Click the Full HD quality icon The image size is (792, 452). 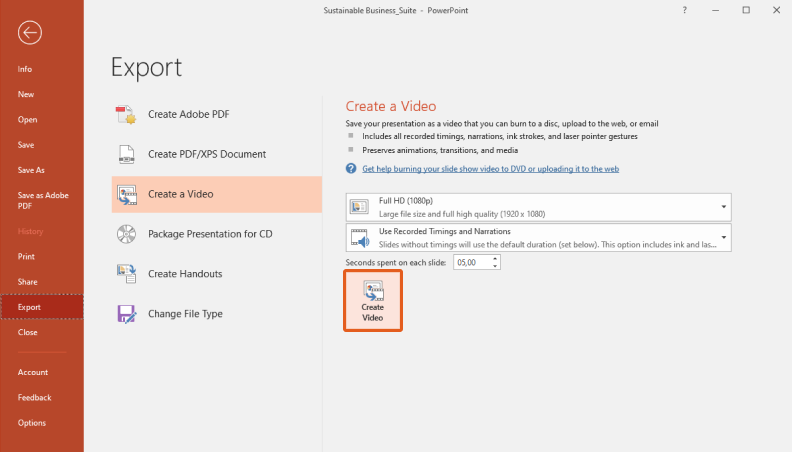[x=360, y=207]
